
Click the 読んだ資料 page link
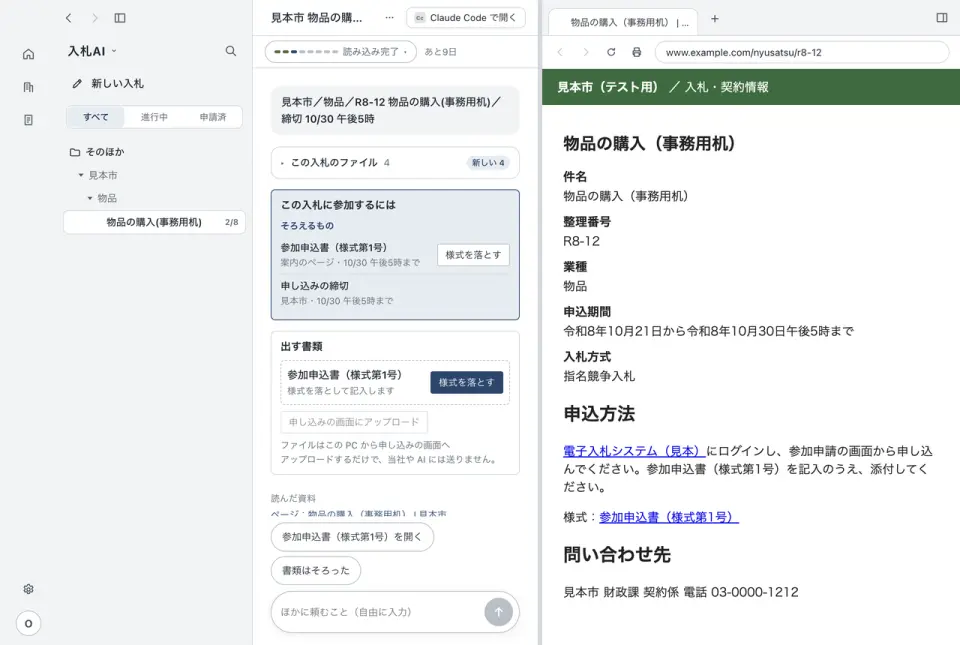pos(359,514)
